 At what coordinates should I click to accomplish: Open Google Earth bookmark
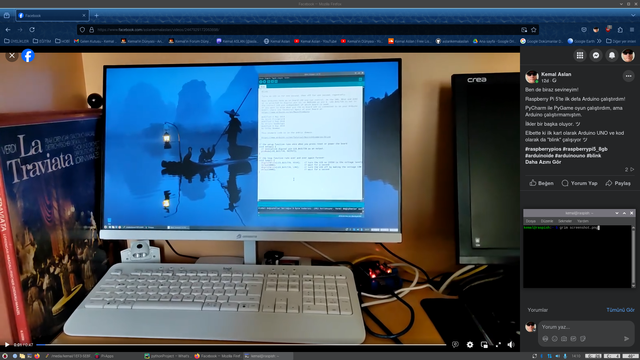coord(581,41)
